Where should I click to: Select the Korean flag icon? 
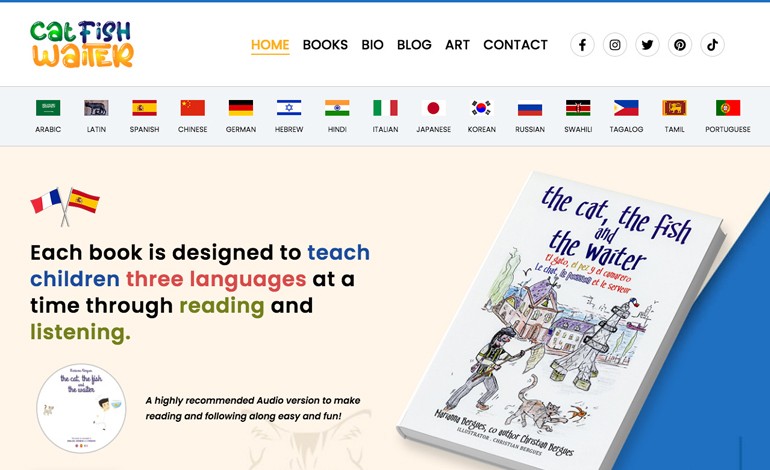(482, 108)
